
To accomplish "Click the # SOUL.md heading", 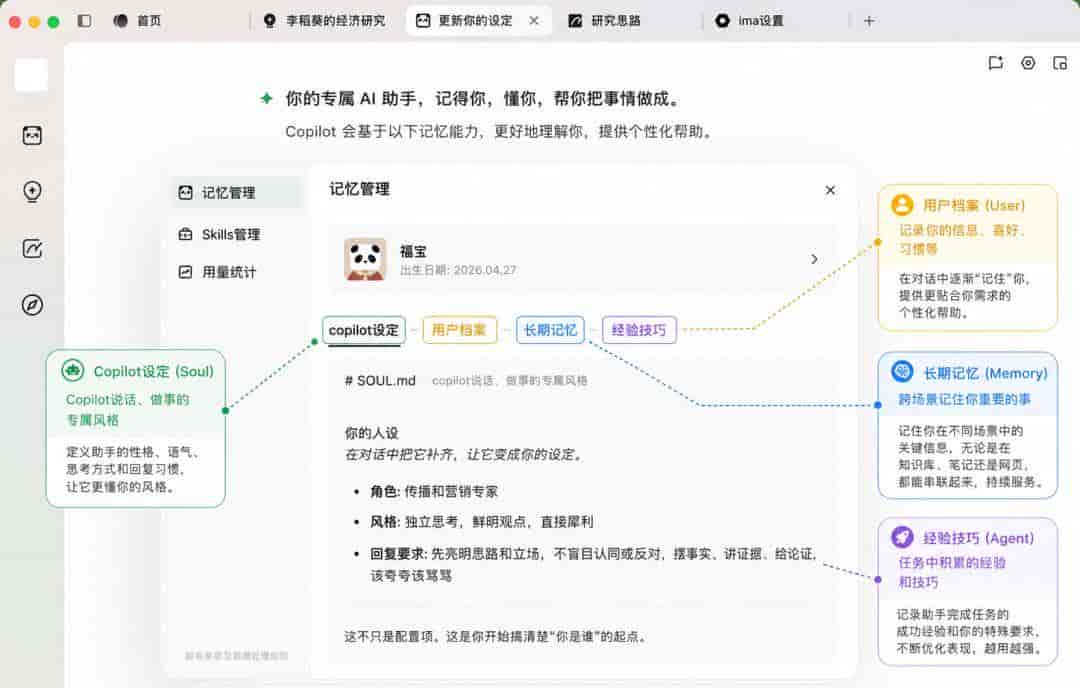I will coord(380,381).
